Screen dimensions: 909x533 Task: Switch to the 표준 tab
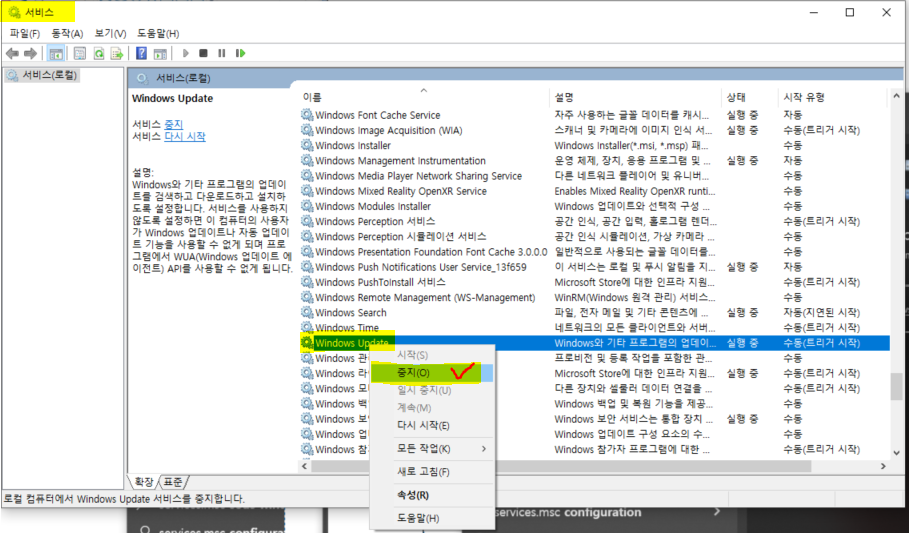173,482
